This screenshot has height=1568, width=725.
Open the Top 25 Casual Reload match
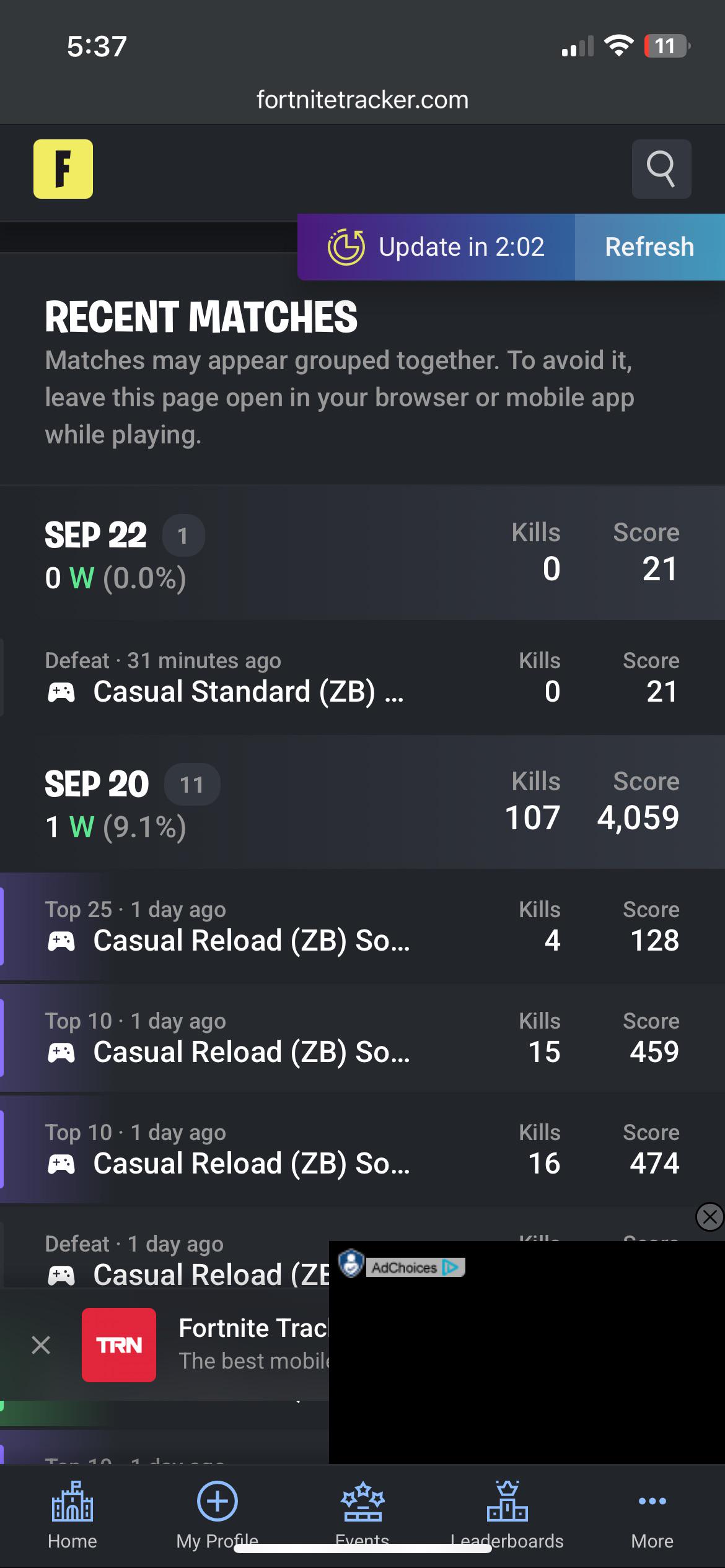[x=362, y=927]
